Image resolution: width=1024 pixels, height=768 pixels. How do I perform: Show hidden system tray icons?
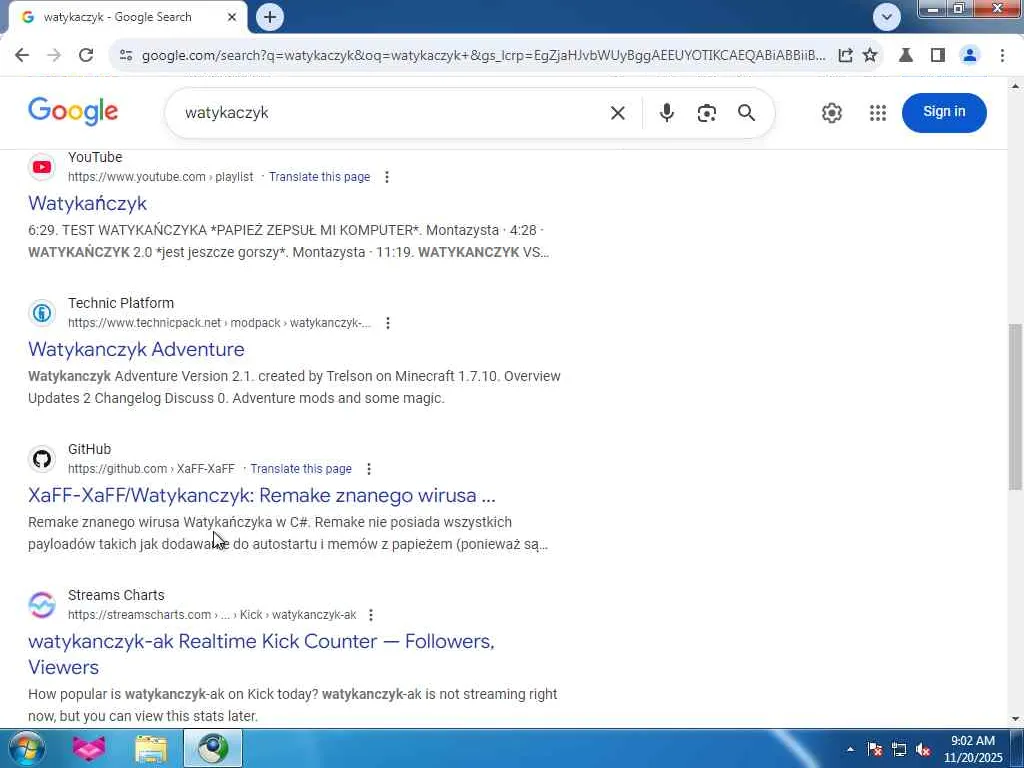click(x=850, y=750)
